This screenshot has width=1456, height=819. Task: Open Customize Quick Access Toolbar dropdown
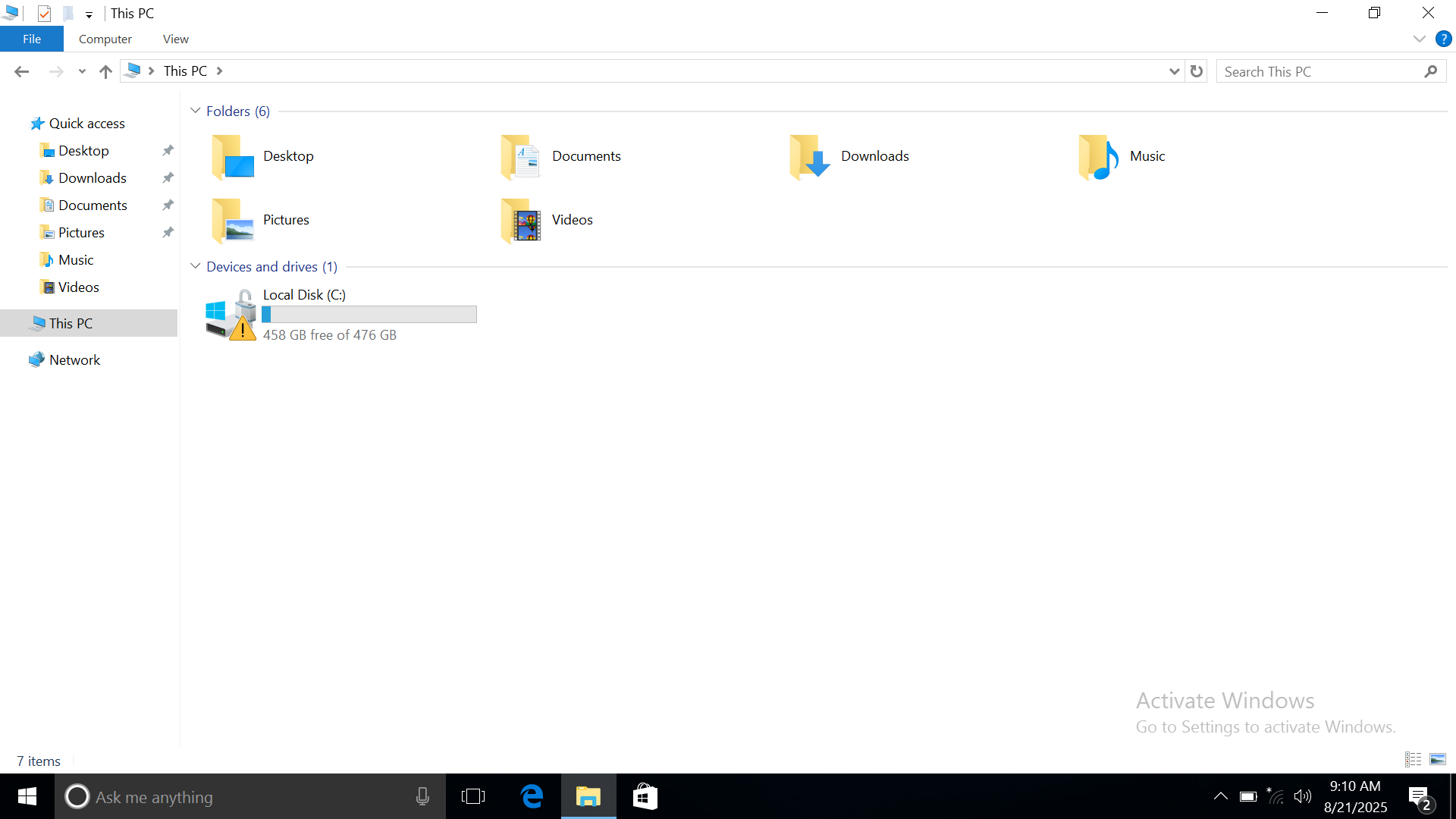coord(89,14)
